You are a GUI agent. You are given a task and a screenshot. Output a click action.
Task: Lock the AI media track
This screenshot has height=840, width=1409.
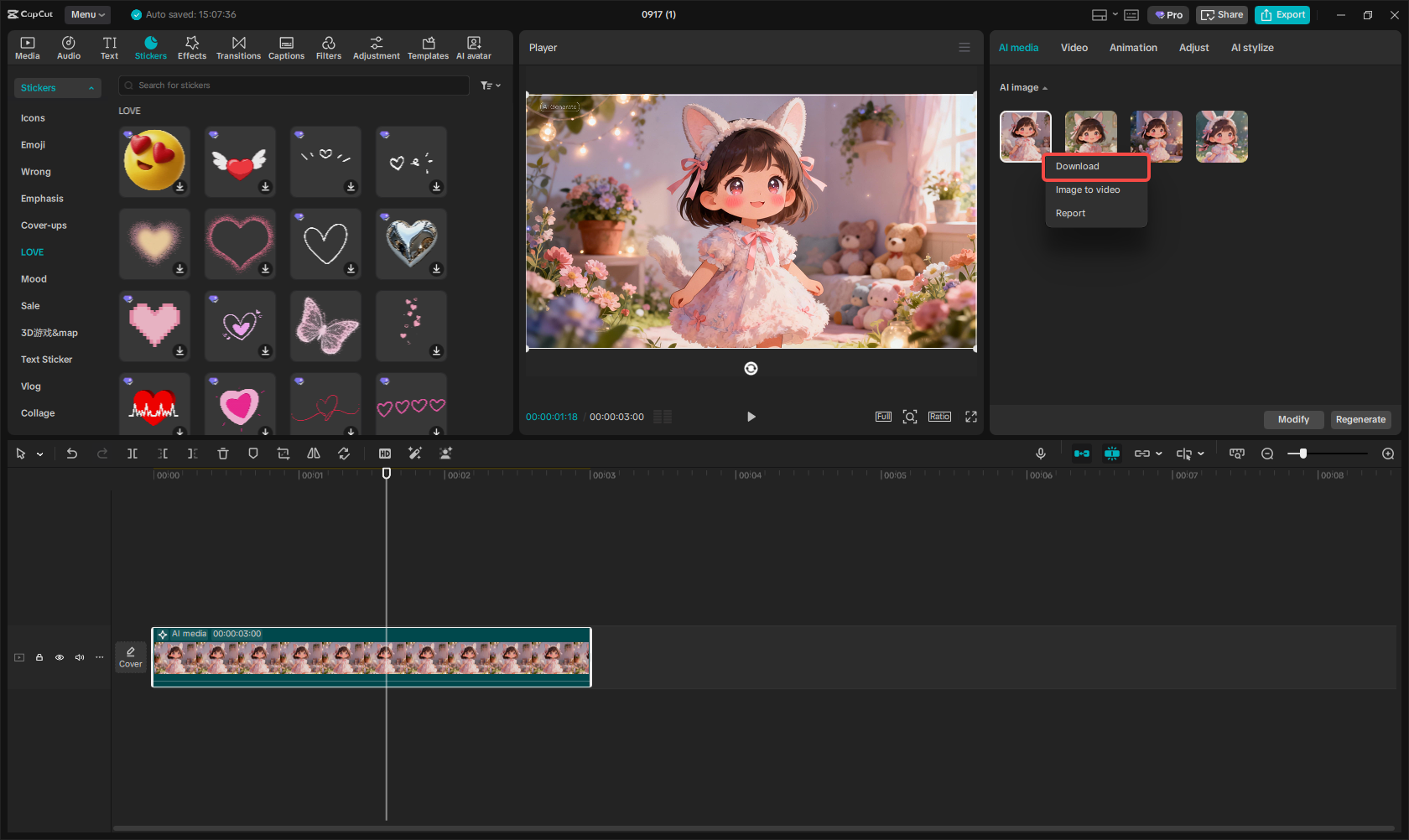click(x=39, y=657)
